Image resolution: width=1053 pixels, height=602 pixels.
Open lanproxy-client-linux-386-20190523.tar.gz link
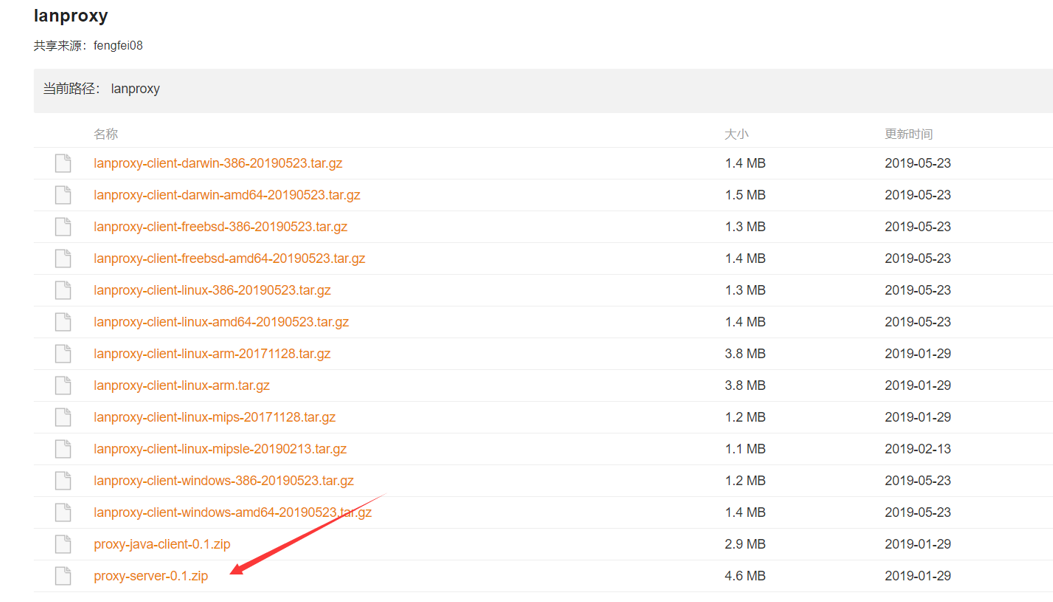(212, 290)
